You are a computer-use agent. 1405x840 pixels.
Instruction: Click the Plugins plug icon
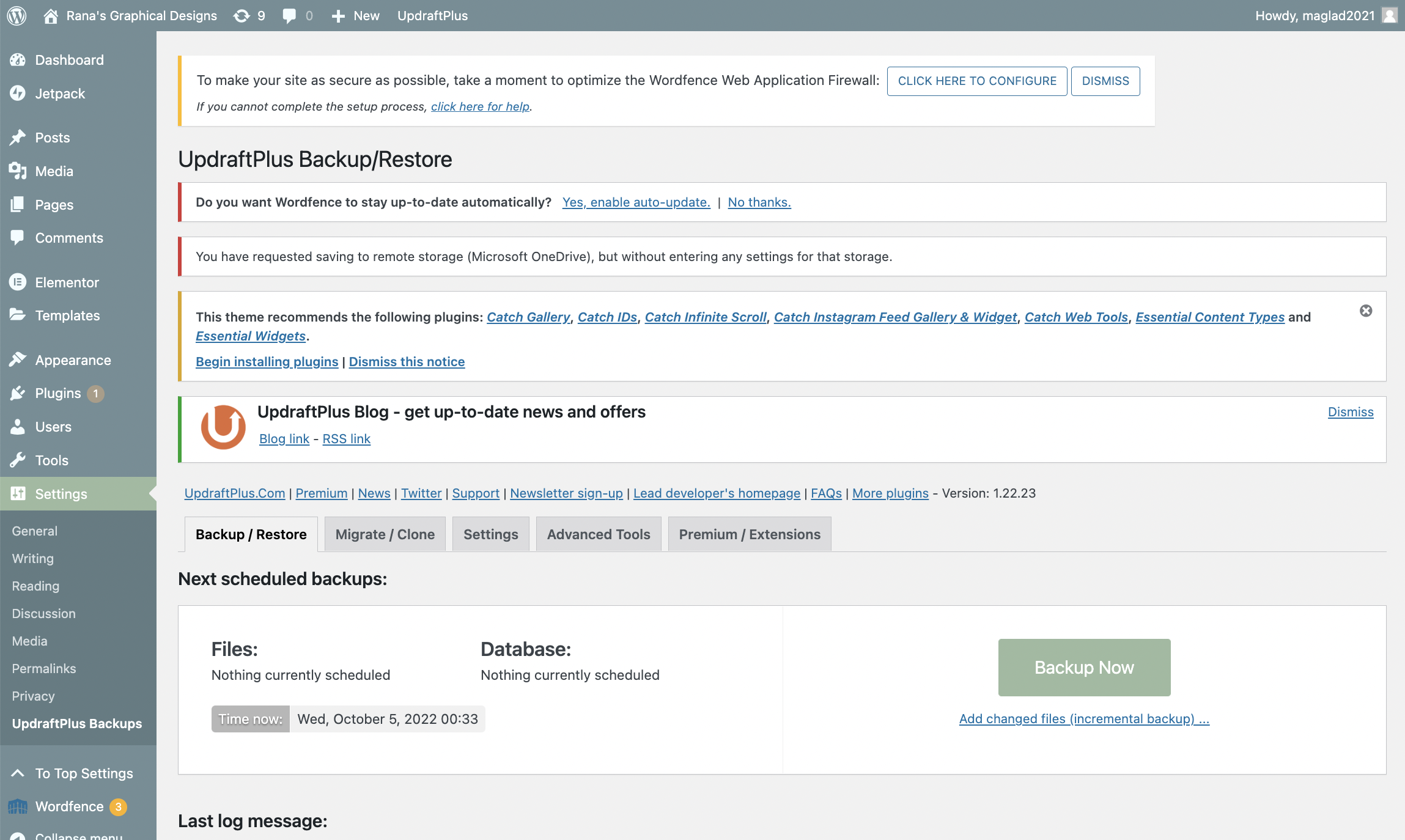pos(18,393)
